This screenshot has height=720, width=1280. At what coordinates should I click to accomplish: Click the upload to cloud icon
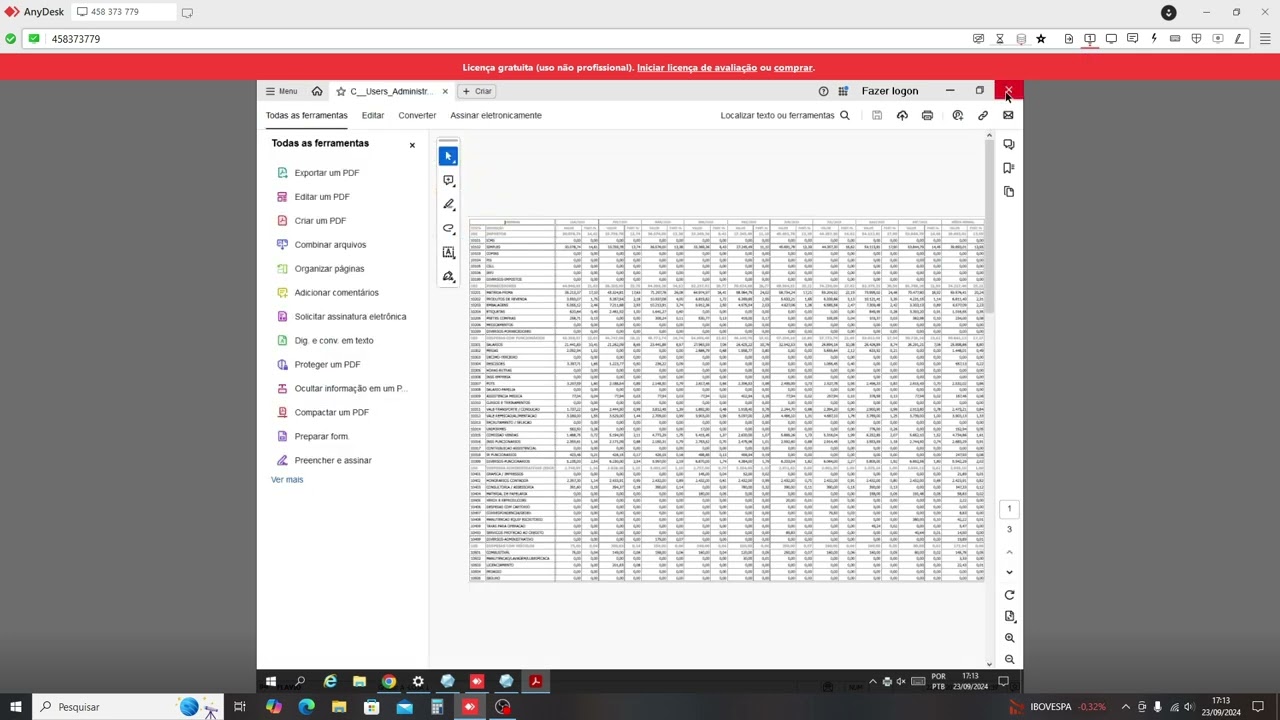click(902, 115)
